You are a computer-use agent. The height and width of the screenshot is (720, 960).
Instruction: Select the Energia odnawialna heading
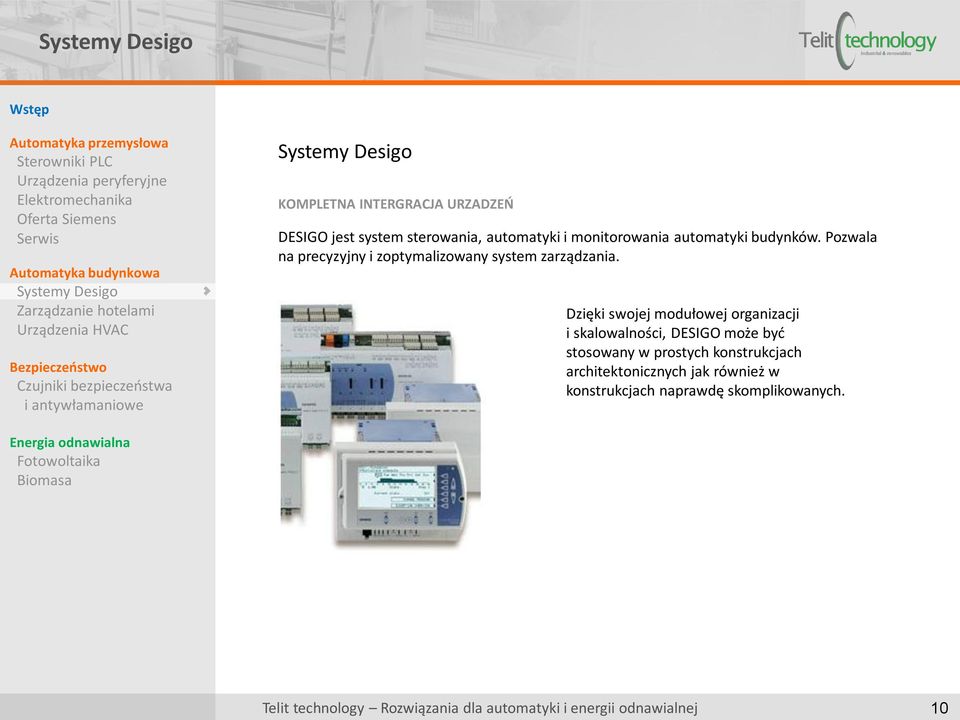tap(70, 443)
